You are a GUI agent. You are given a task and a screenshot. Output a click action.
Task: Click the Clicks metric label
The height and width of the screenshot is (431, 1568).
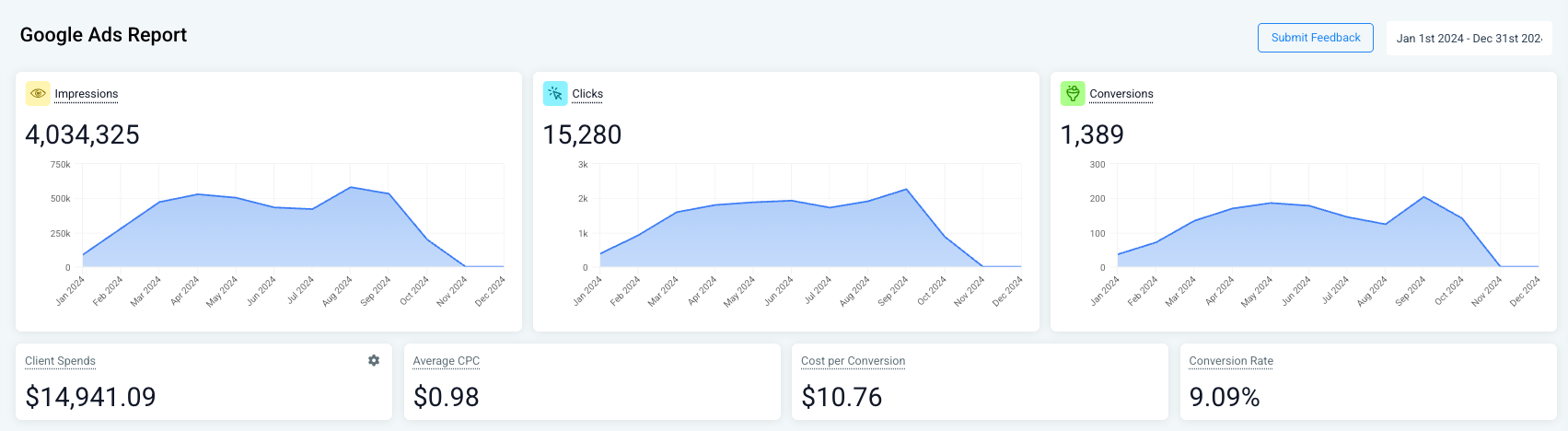coord(587,94)
